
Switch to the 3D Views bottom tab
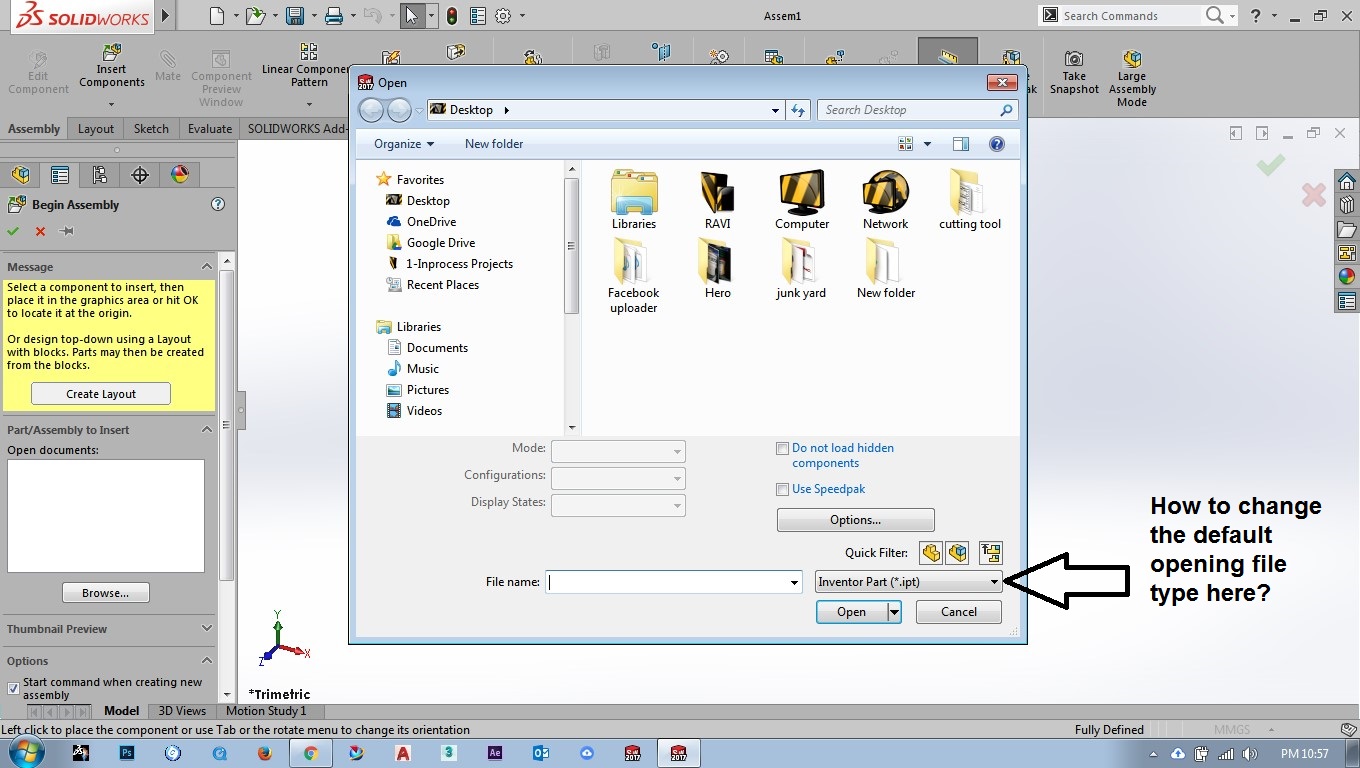182,711
